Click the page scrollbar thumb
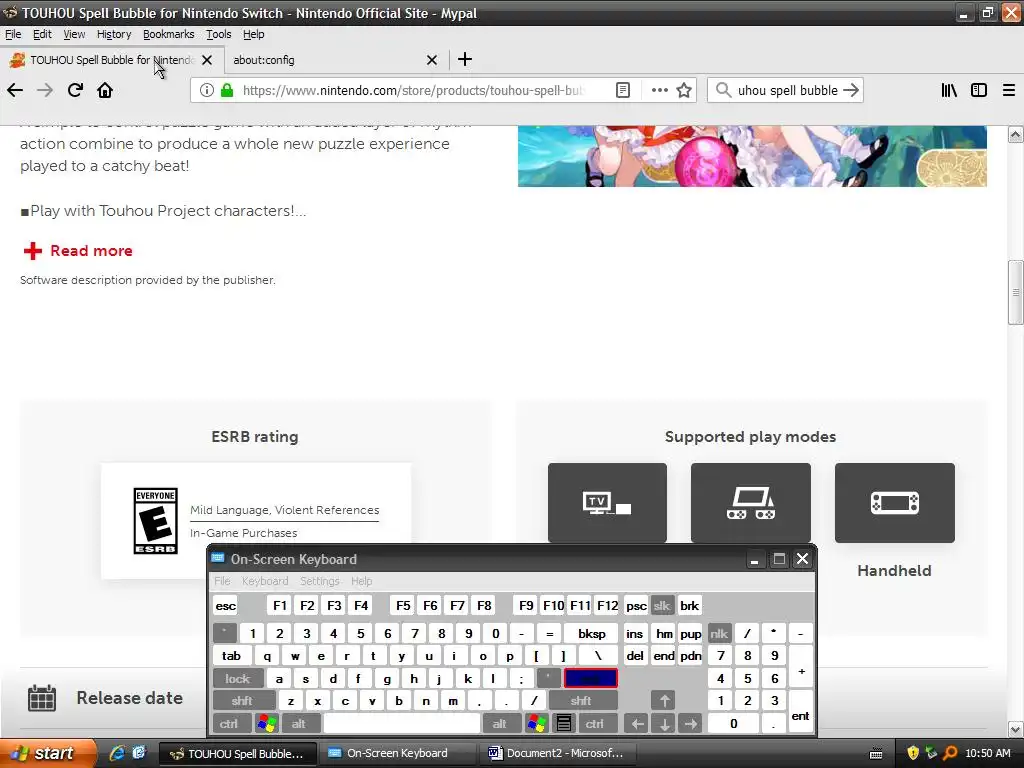The image size is (1024, 768). (x=1016, y=292)
